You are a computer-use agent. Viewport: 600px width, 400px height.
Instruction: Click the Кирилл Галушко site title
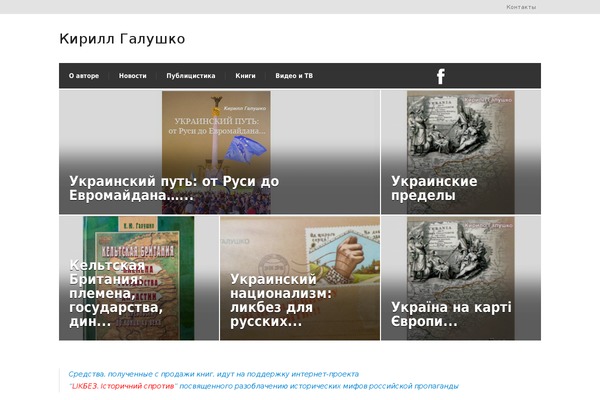tap(122, 39)
